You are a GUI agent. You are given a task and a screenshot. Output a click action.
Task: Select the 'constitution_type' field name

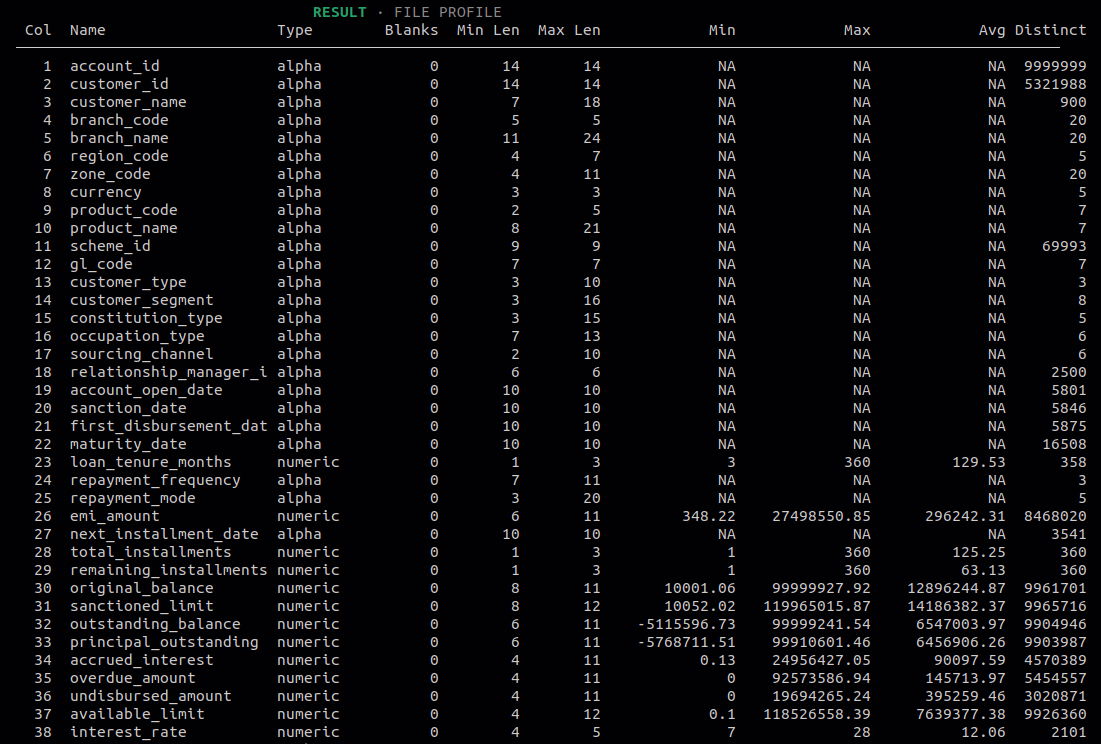(146, 318)
